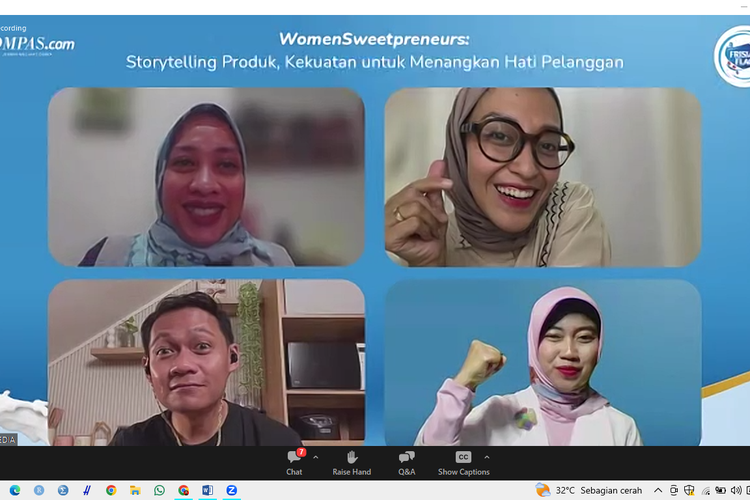Click the volume speaker tray icon
This screenshot has height=500, width=750.
coord(737,490)
